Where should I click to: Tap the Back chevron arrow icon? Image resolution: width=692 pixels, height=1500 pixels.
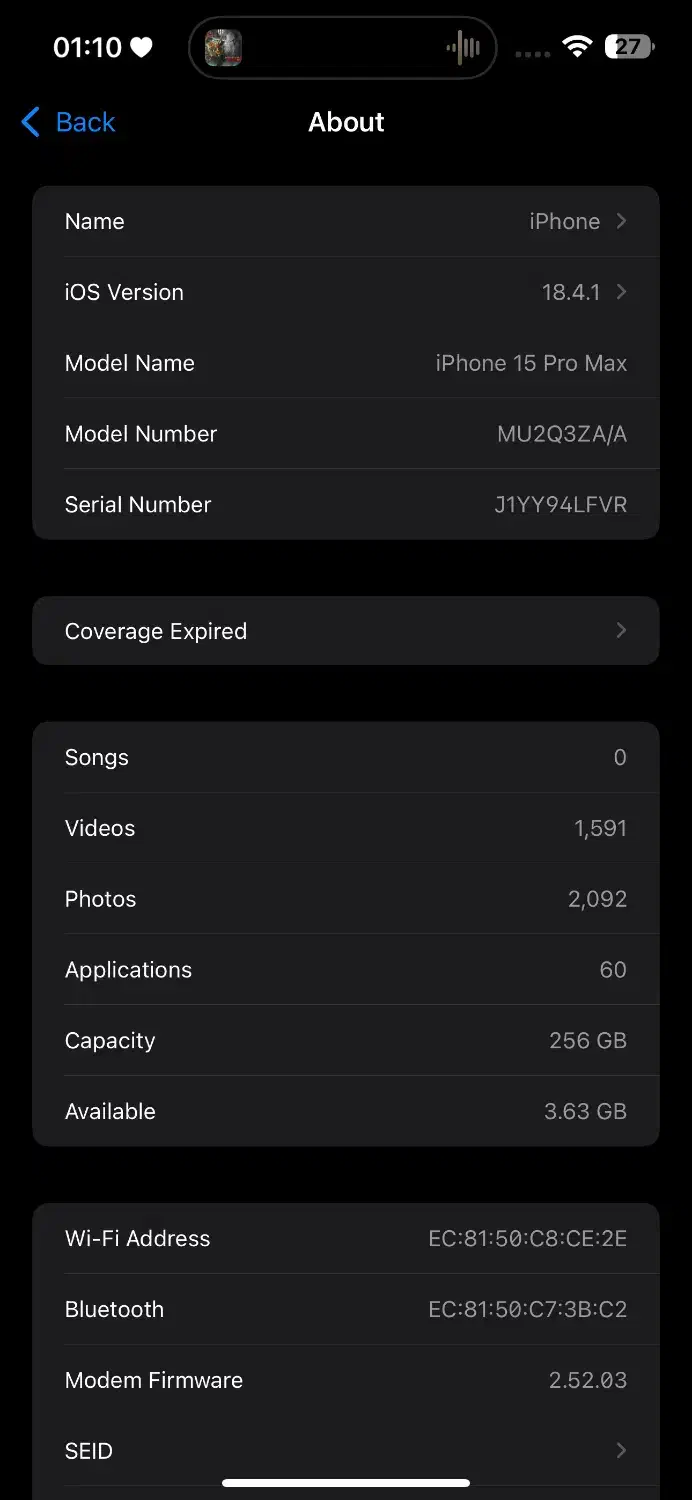click(x=31, y=123)
